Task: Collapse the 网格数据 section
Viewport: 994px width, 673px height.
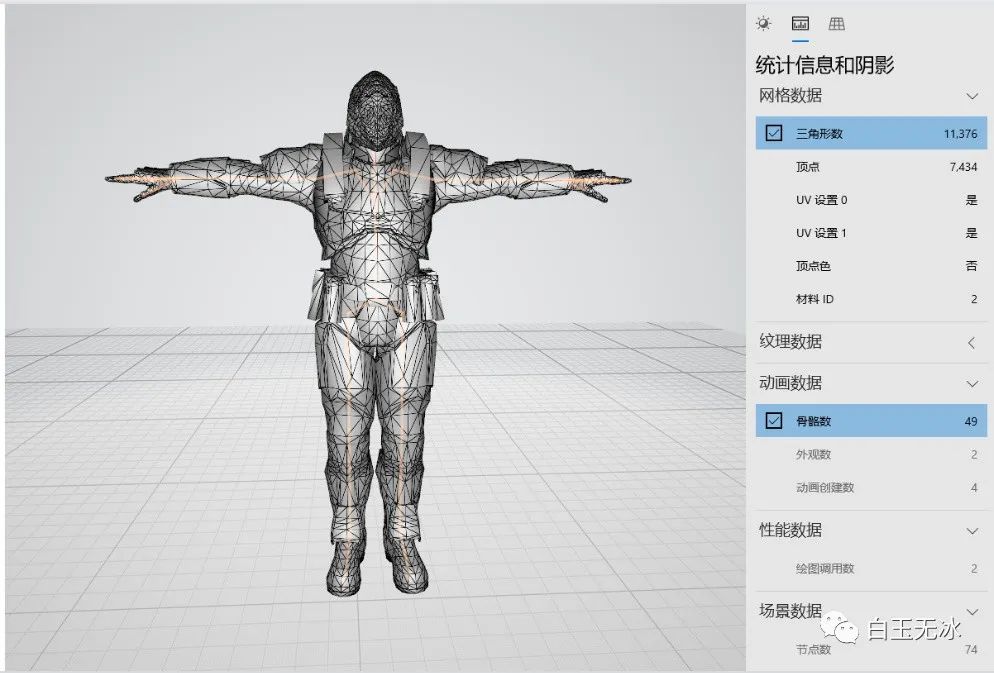Action: [x=972, y=96]
